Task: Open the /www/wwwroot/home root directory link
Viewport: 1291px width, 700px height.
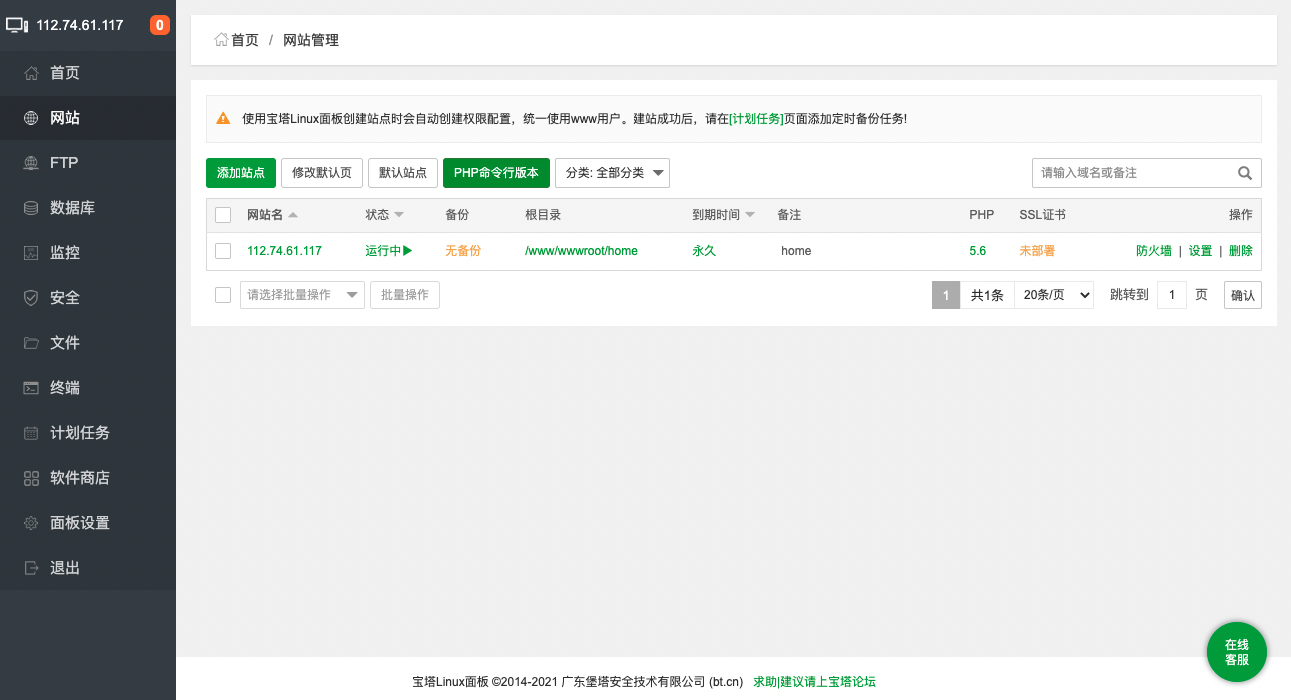Action: coord(581,251)
